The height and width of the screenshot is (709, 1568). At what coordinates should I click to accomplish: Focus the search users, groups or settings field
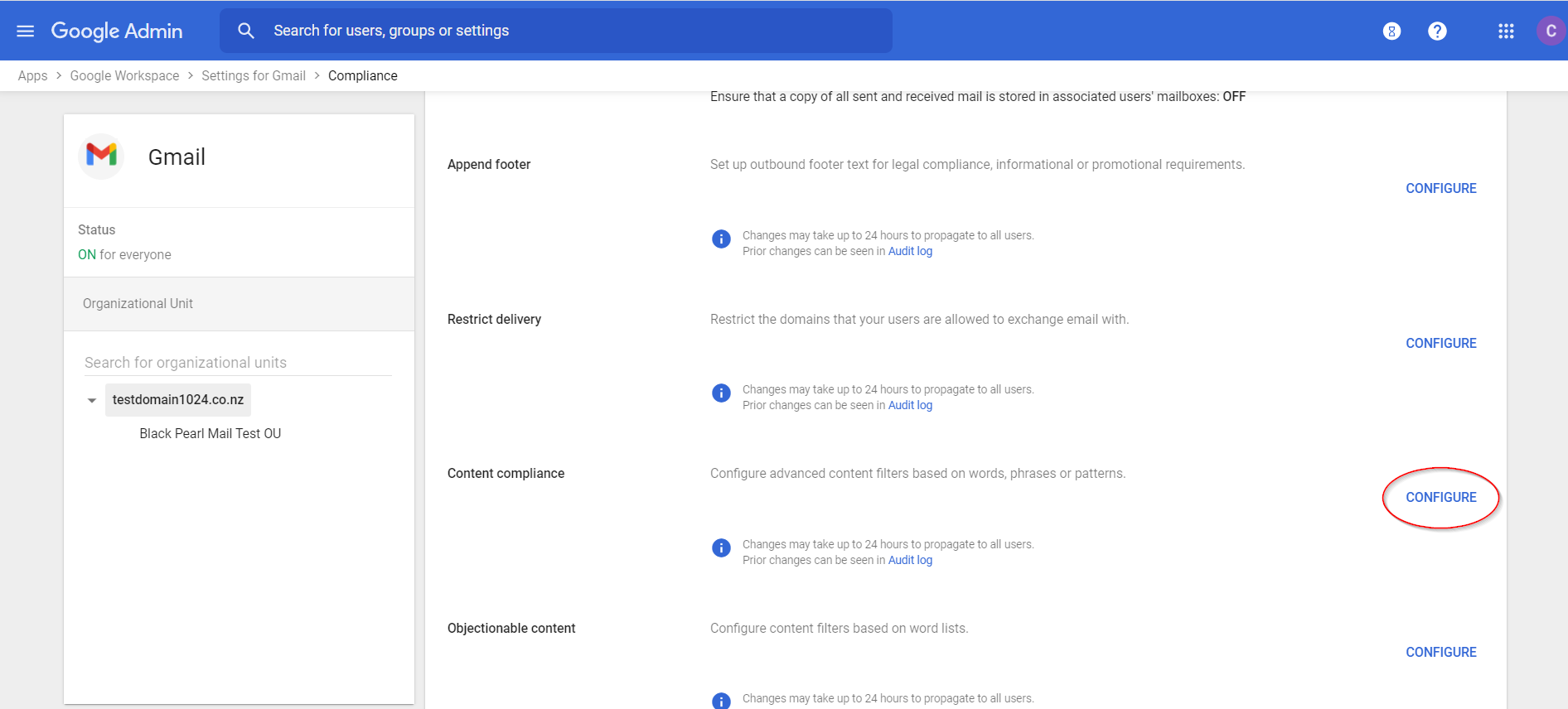point(556,31)
